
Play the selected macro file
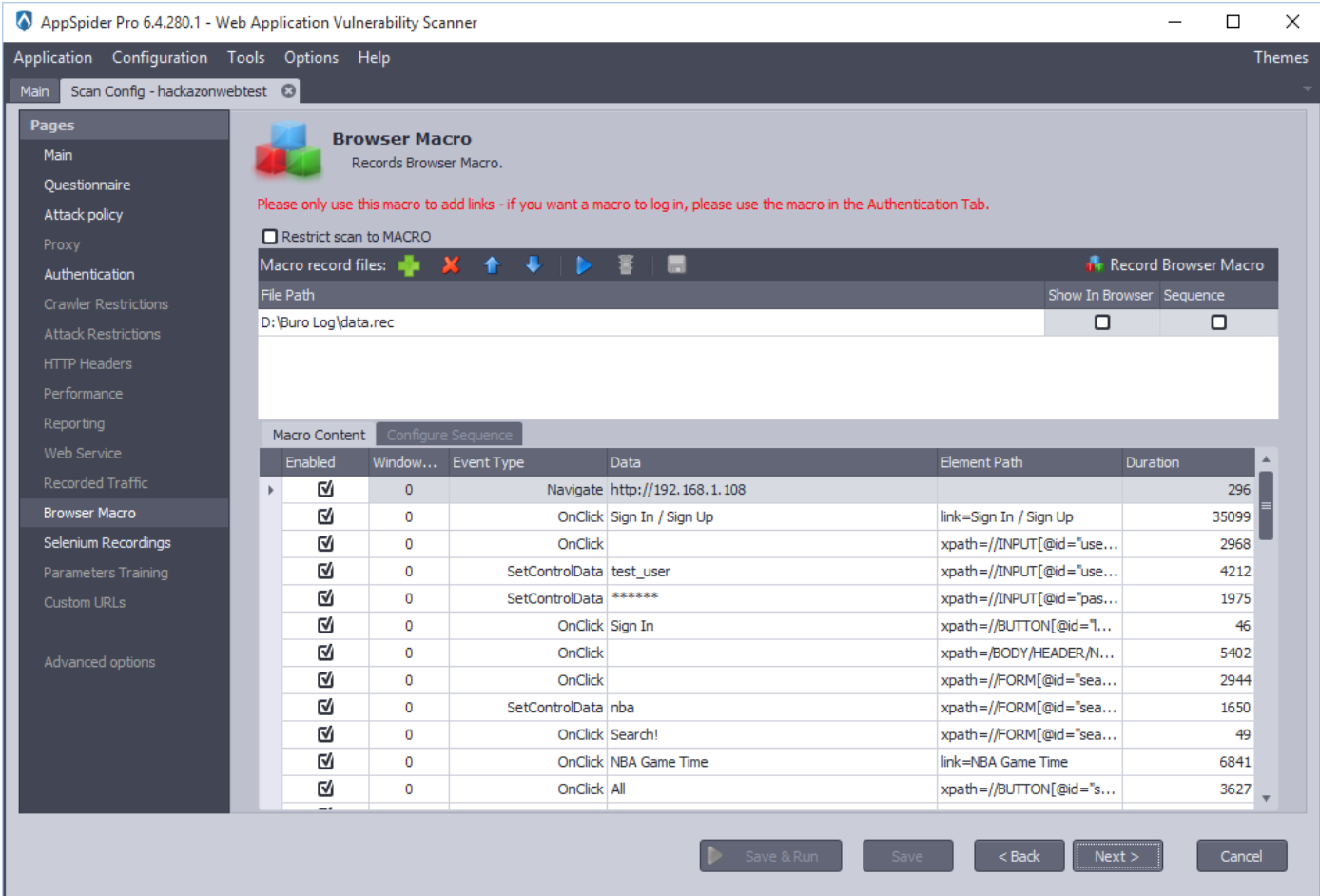click(583, 265)
